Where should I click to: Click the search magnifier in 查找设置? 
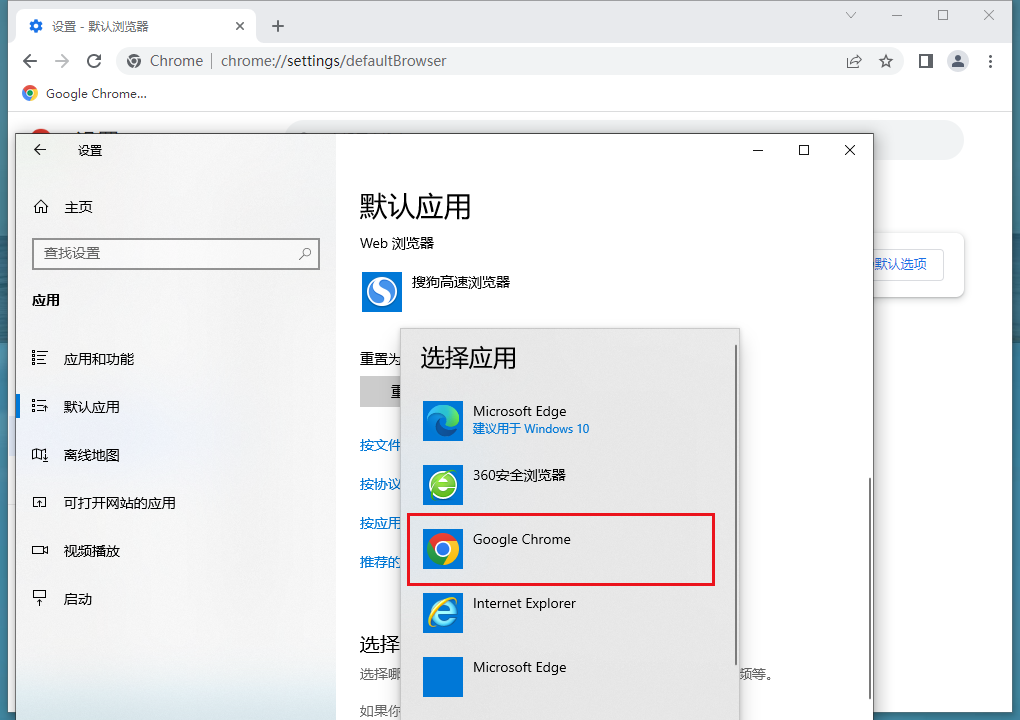click(x=305, y=254)
